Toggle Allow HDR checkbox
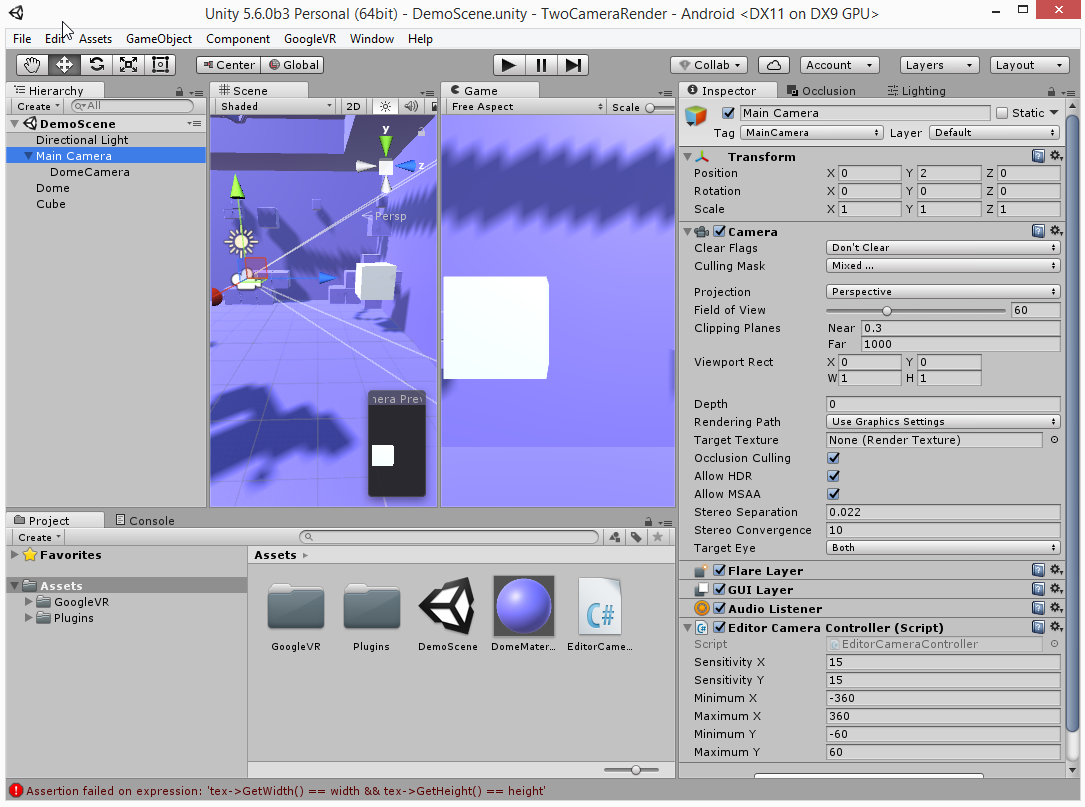1085x807 pixels. (x=833, y=476)
